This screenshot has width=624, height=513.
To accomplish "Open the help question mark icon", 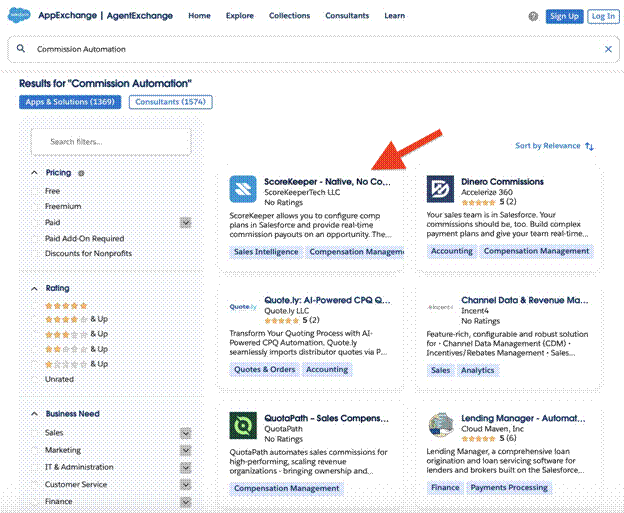I will pyautogui.click(x=533, y=17).
